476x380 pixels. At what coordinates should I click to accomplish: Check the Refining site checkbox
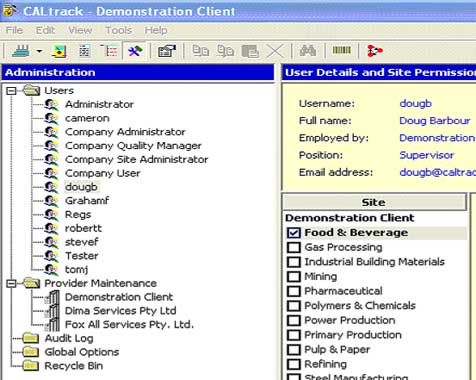tap(294, 364)
